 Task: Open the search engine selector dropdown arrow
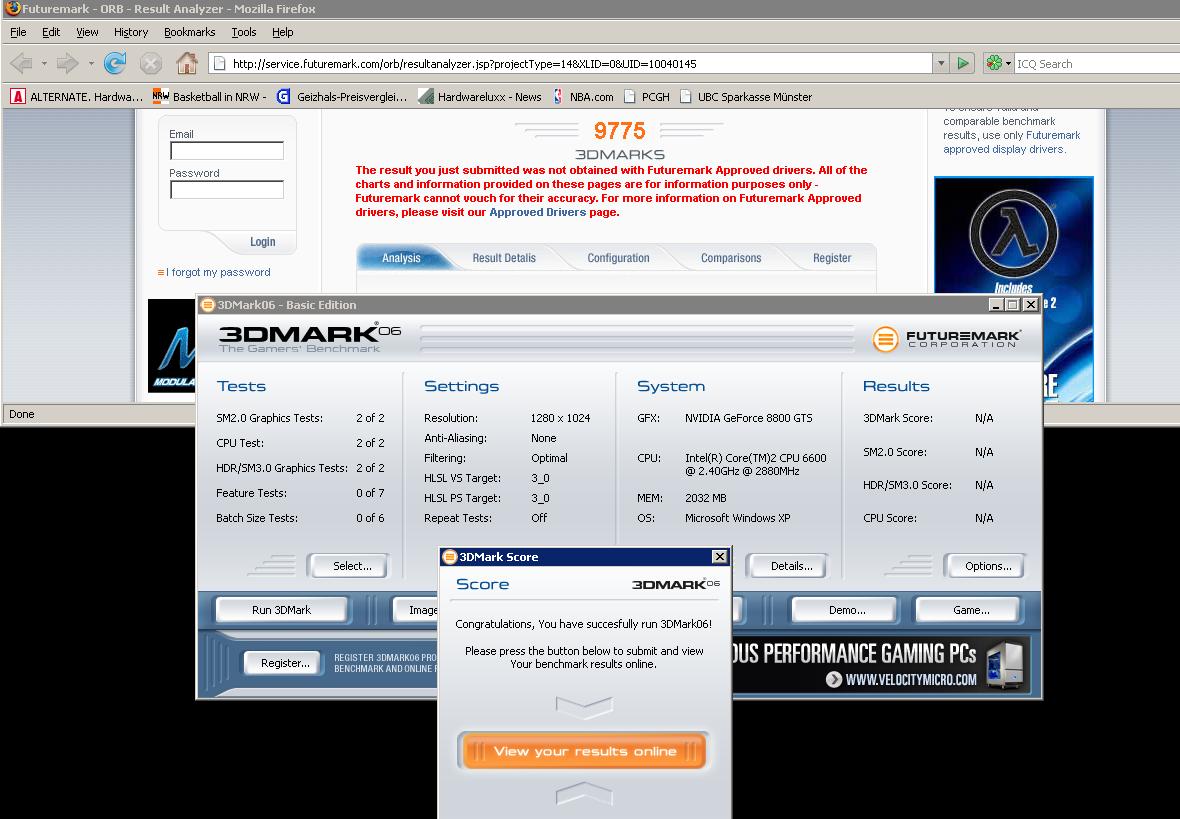(1008, 63)
